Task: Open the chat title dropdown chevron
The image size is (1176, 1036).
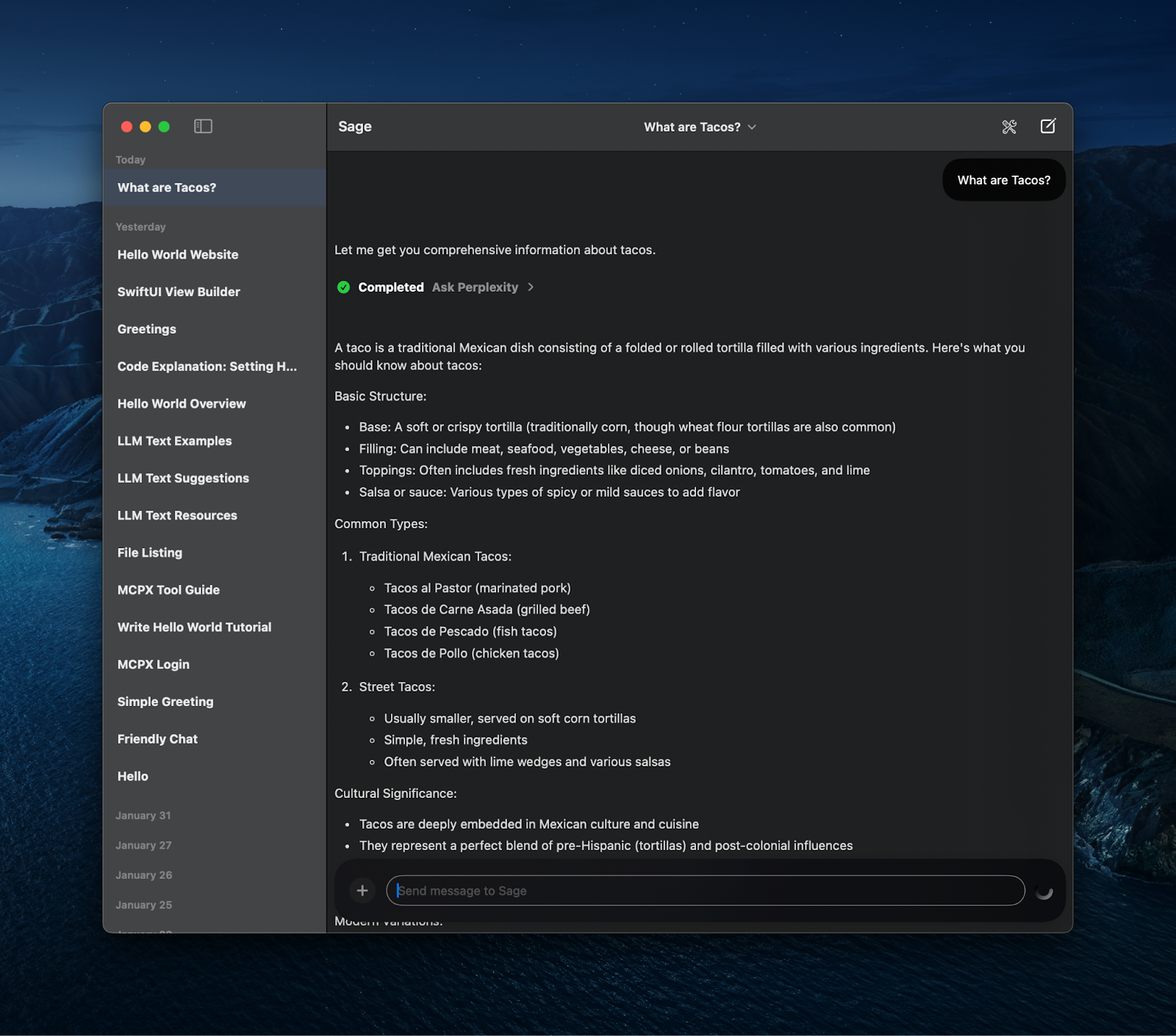Action: (x=752, y=127)
